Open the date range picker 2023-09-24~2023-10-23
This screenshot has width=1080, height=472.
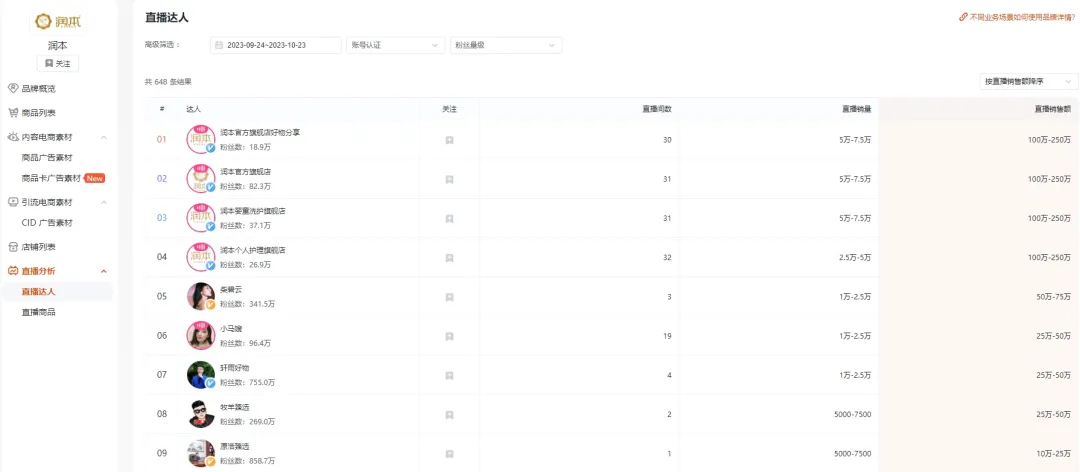point(276,45)
